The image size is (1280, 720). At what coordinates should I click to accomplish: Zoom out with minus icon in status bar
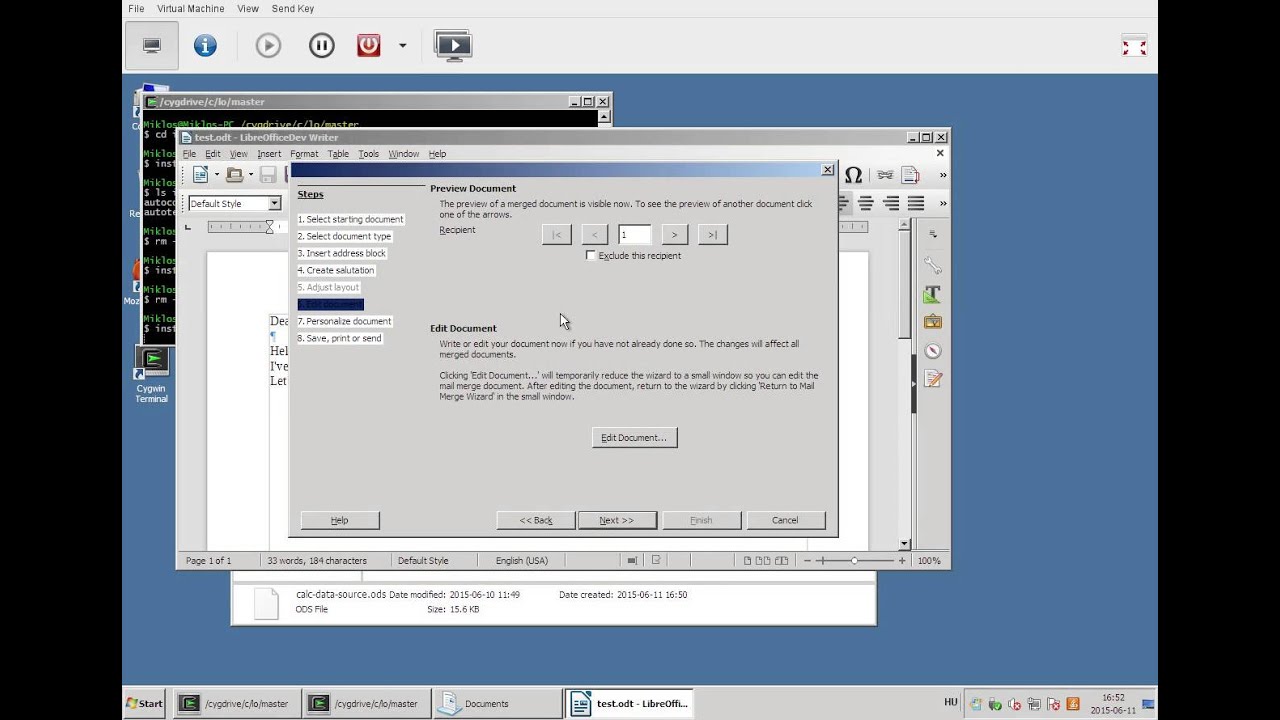point(807,561)
